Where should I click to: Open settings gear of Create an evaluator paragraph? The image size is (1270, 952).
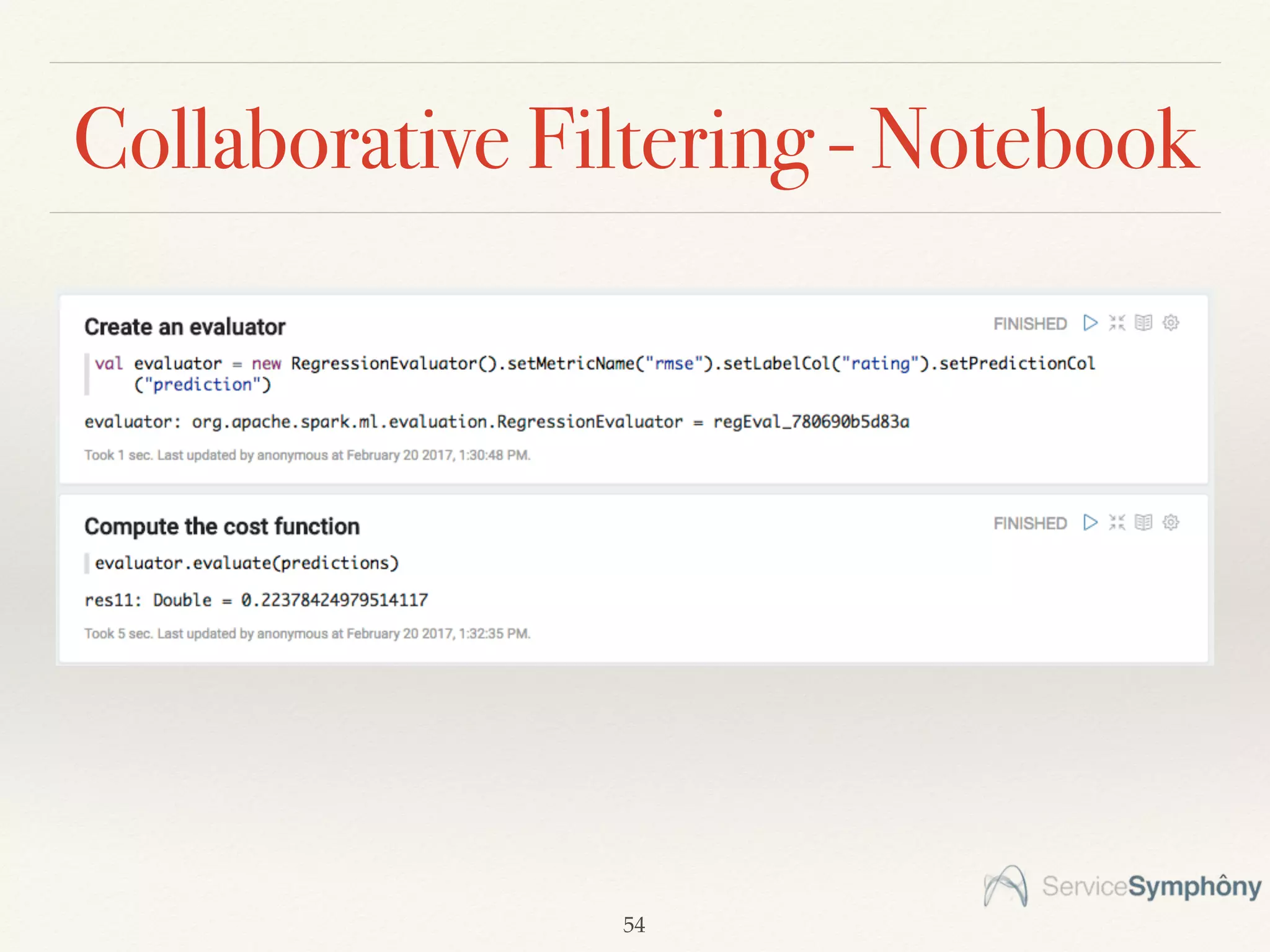click(1171, 323)
